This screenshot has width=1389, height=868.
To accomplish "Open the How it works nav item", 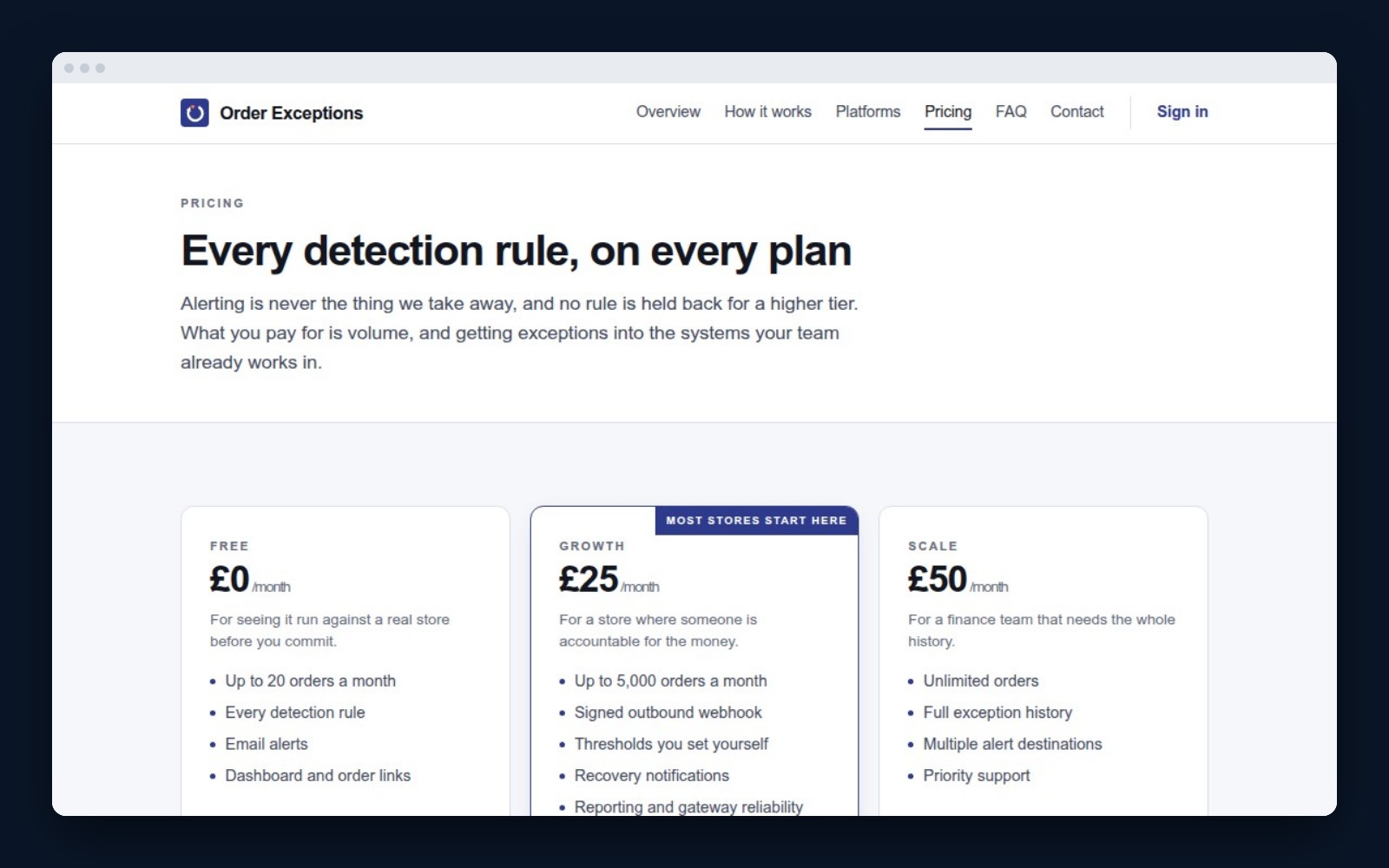I will [767, 111].
